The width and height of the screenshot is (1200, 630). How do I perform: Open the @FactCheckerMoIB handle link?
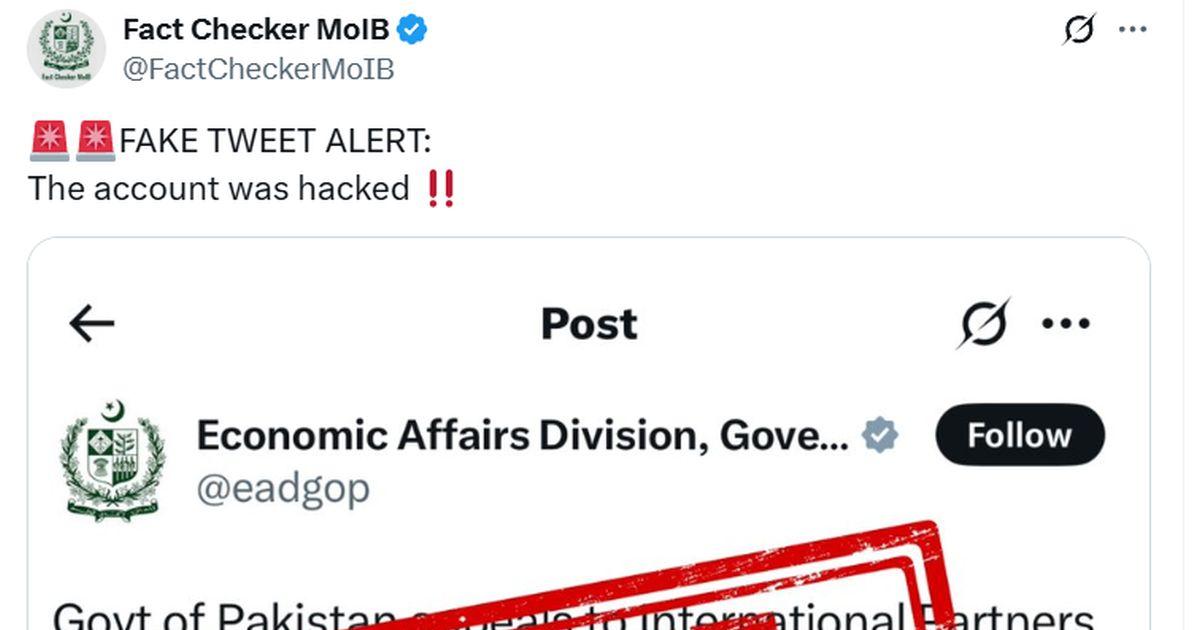pos(258,69)
